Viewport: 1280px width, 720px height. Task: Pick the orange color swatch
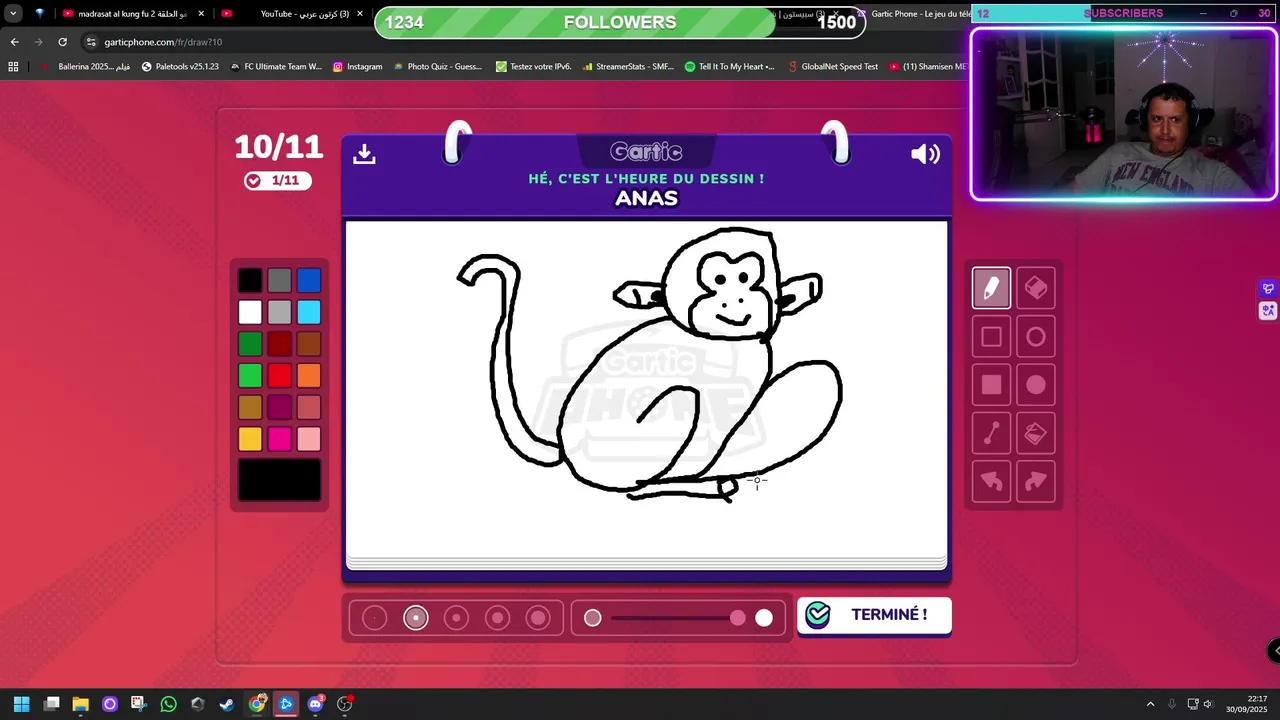[x=309, y=376]
